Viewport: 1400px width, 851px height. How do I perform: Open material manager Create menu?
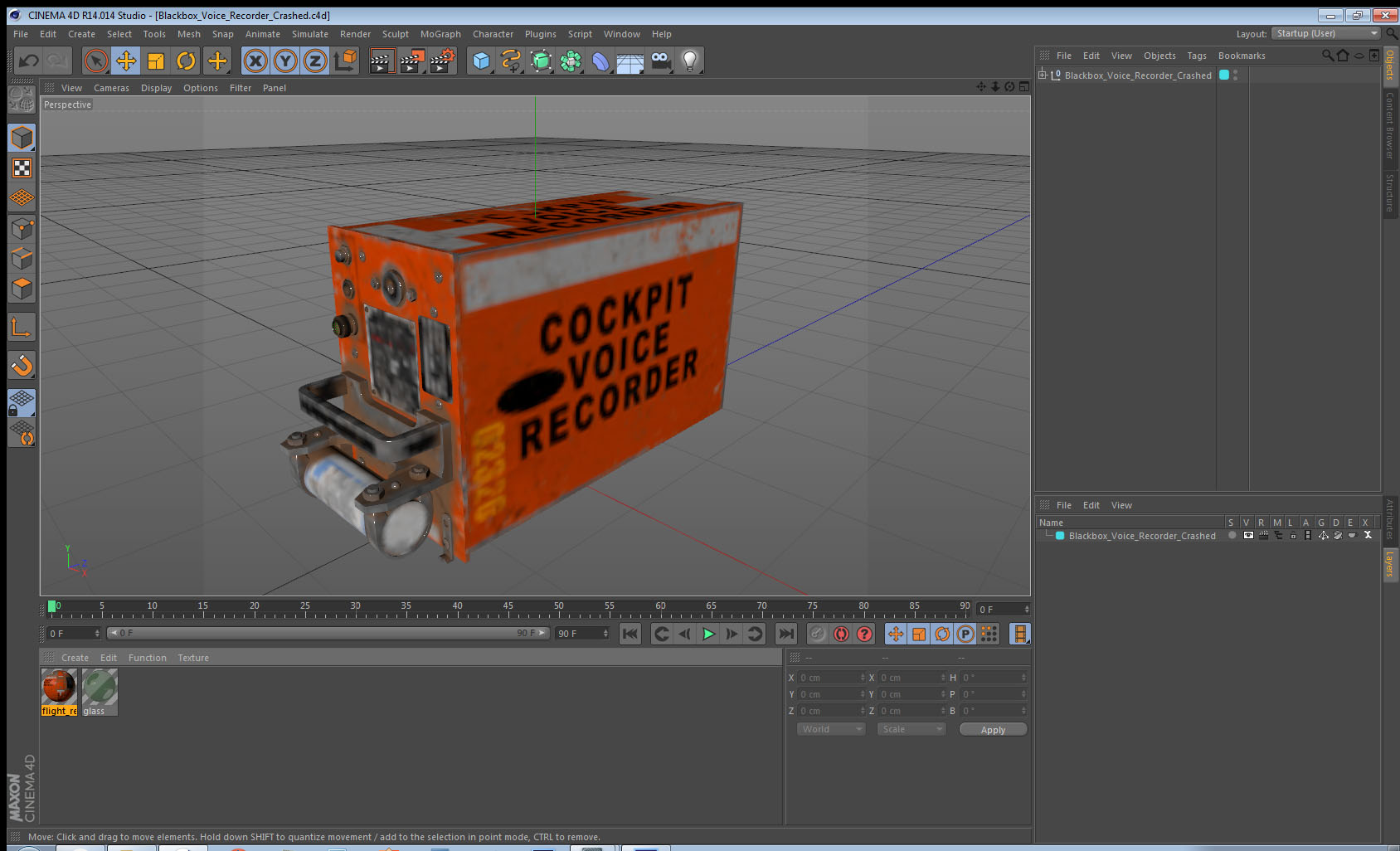pos(75,658)
